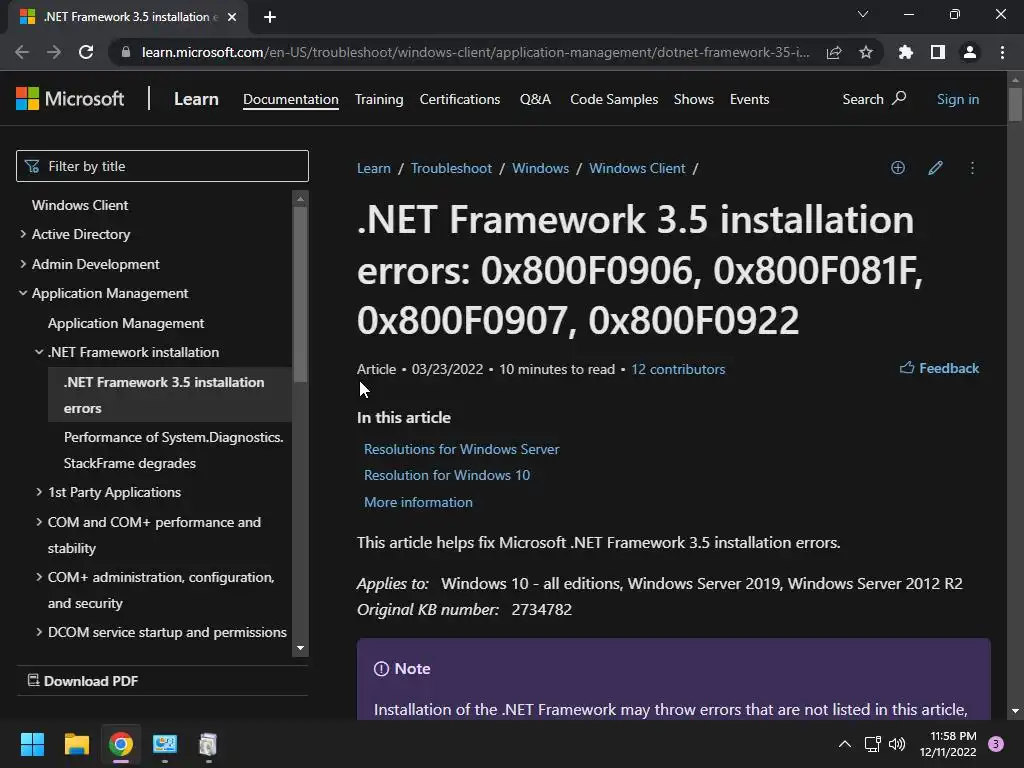Expand COM+ administration, configuration, and security
Screen dimensions: 1024x768
(39, 577)
